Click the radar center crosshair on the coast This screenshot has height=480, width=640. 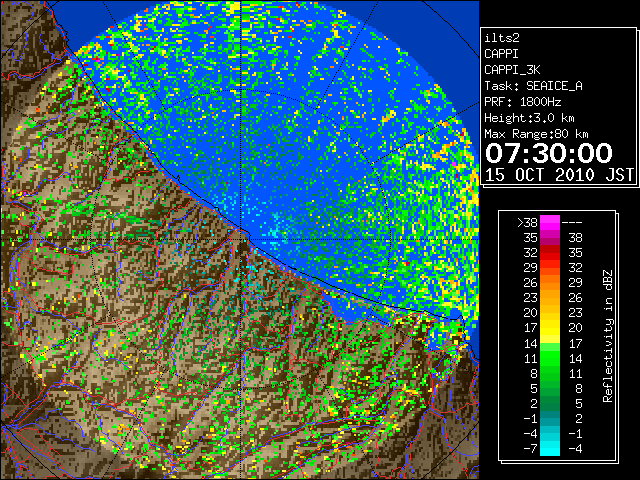241,239
